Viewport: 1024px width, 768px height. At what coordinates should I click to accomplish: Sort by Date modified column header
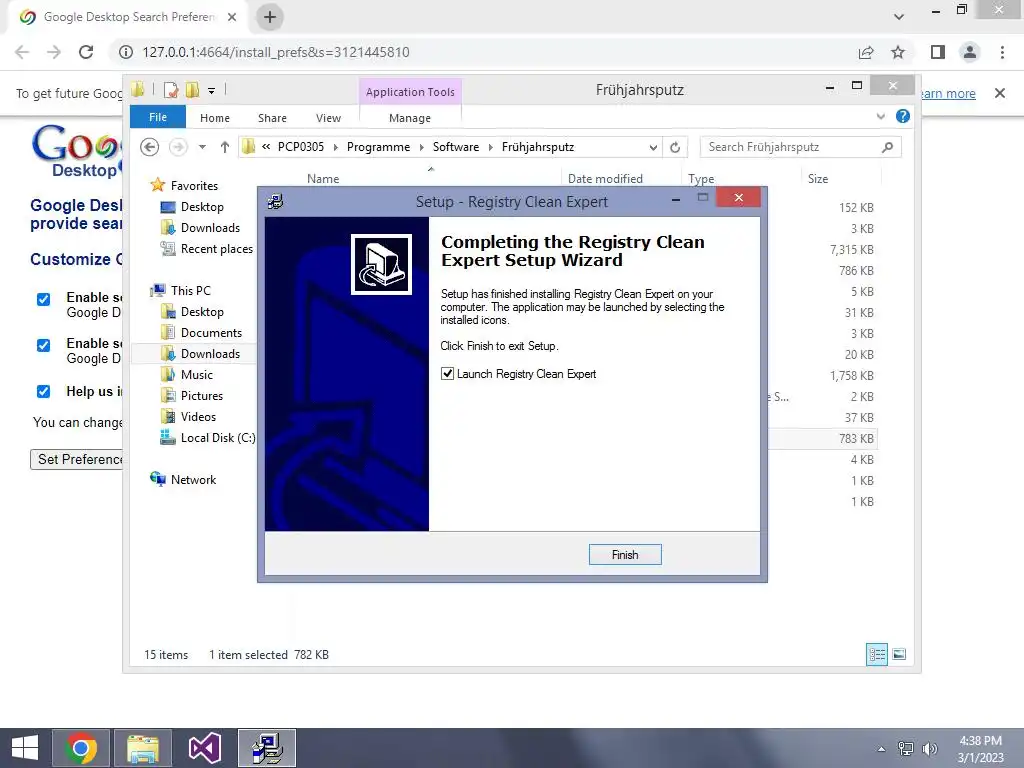tap(605, 178)
